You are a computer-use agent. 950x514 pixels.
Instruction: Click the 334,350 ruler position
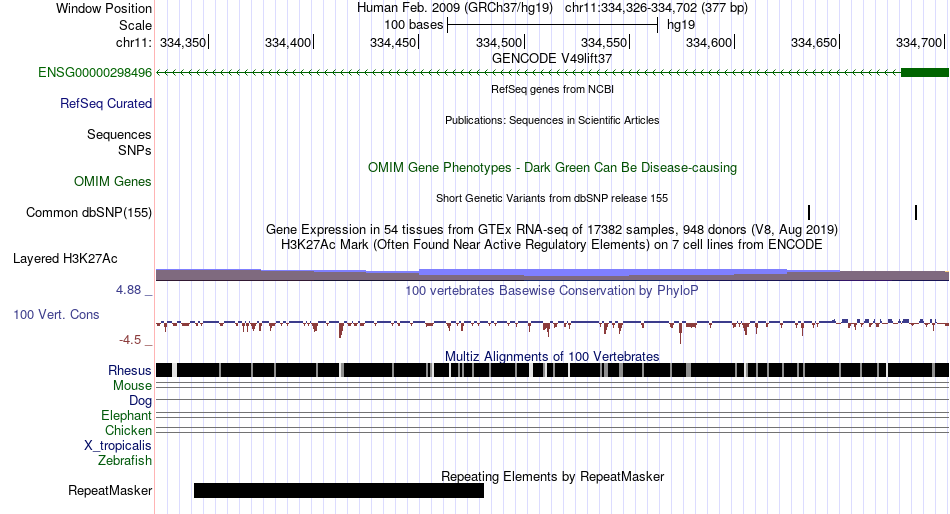click(x=183, y=42)
